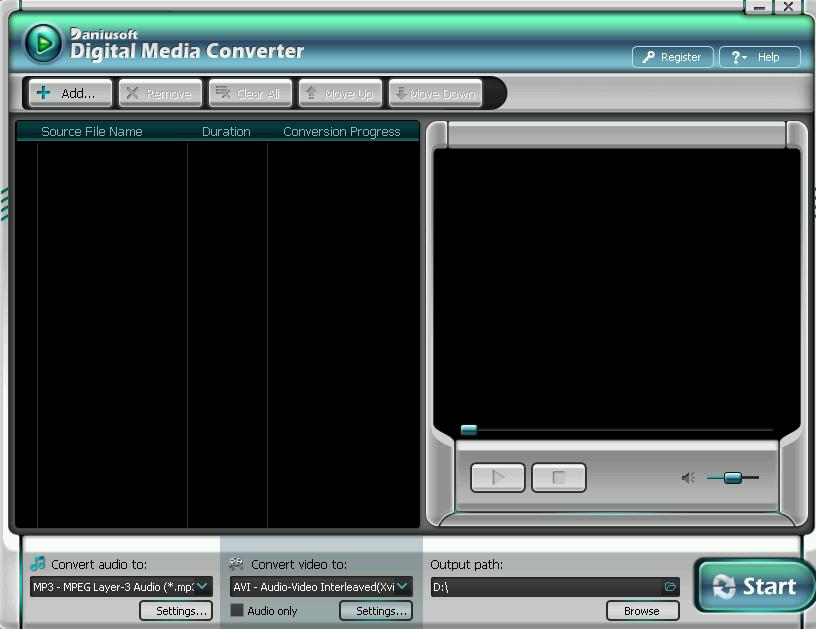Viewport: 816px width, 629px height.
Task: Minimize the converter window
Action: [759, 7]
